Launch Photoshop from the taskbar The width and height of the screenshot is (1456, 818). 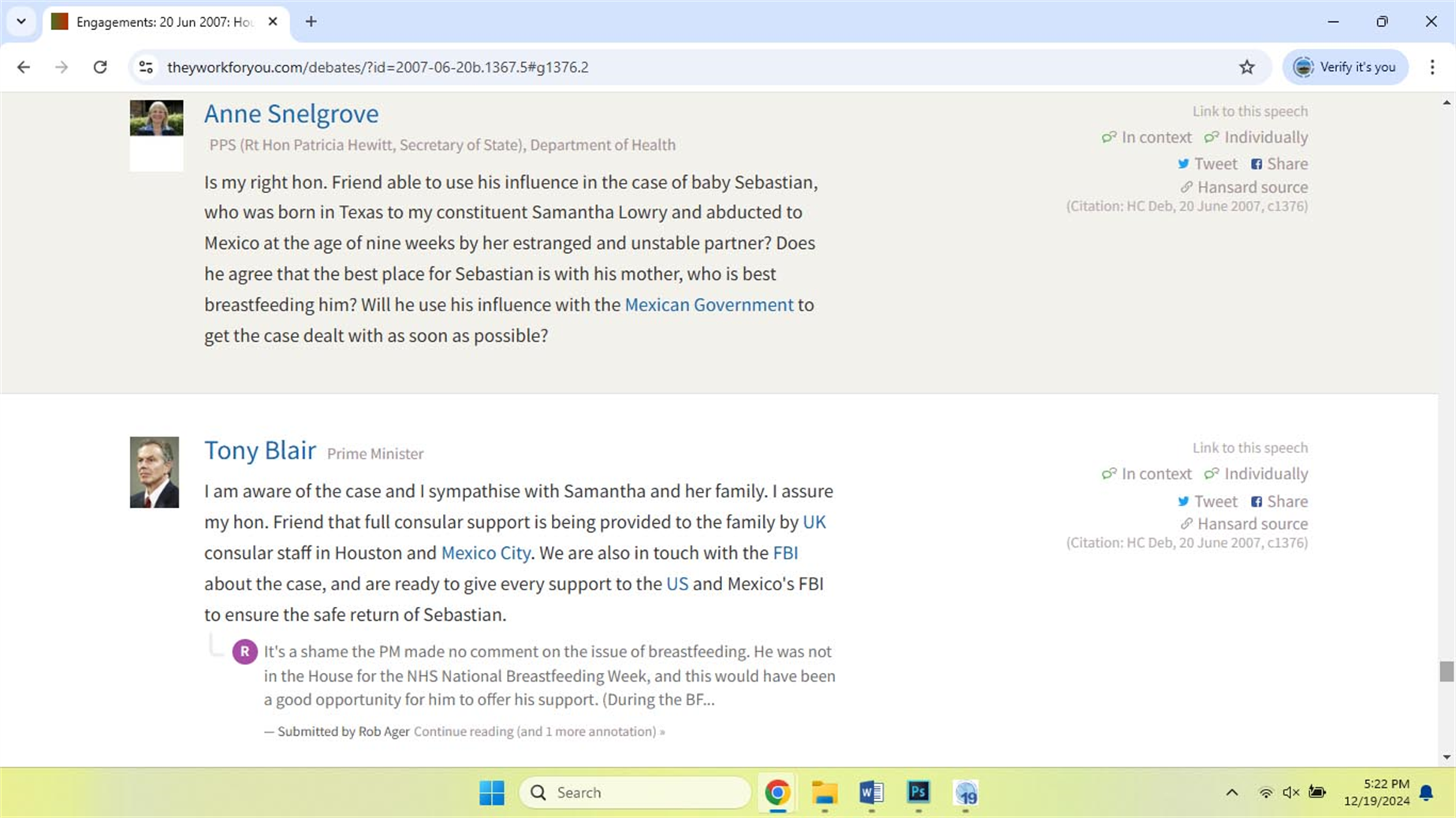click(918, 793)
